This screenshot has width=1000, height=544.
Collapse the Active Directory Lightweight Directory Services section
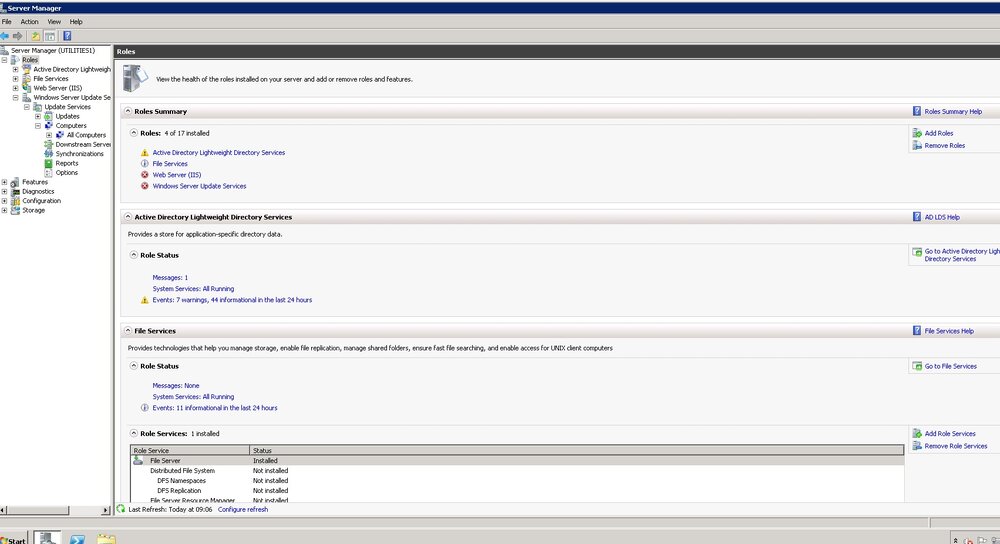click(128, 217)
